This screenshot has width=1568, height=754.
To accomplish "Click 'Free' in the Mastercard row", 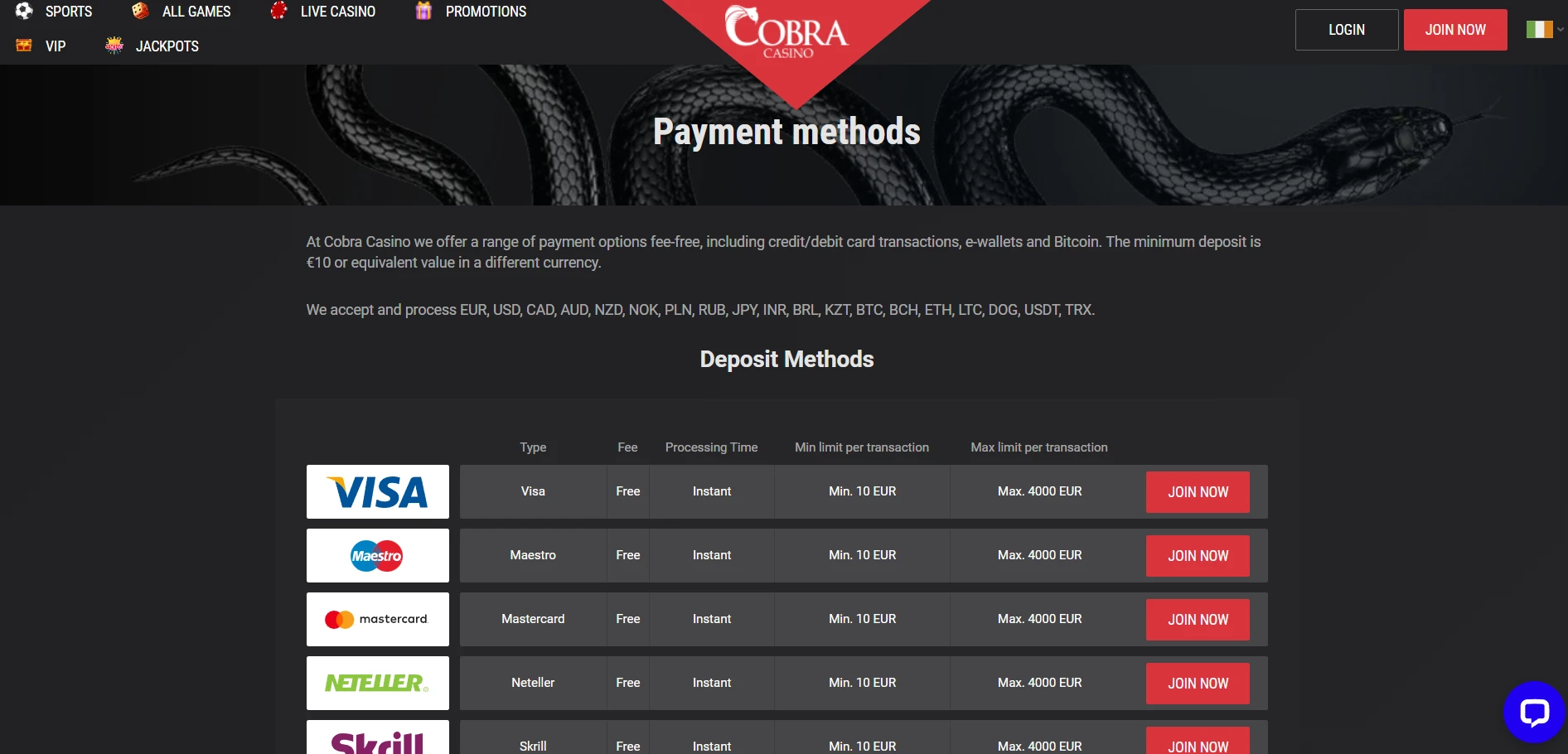I will coord(628,619).
